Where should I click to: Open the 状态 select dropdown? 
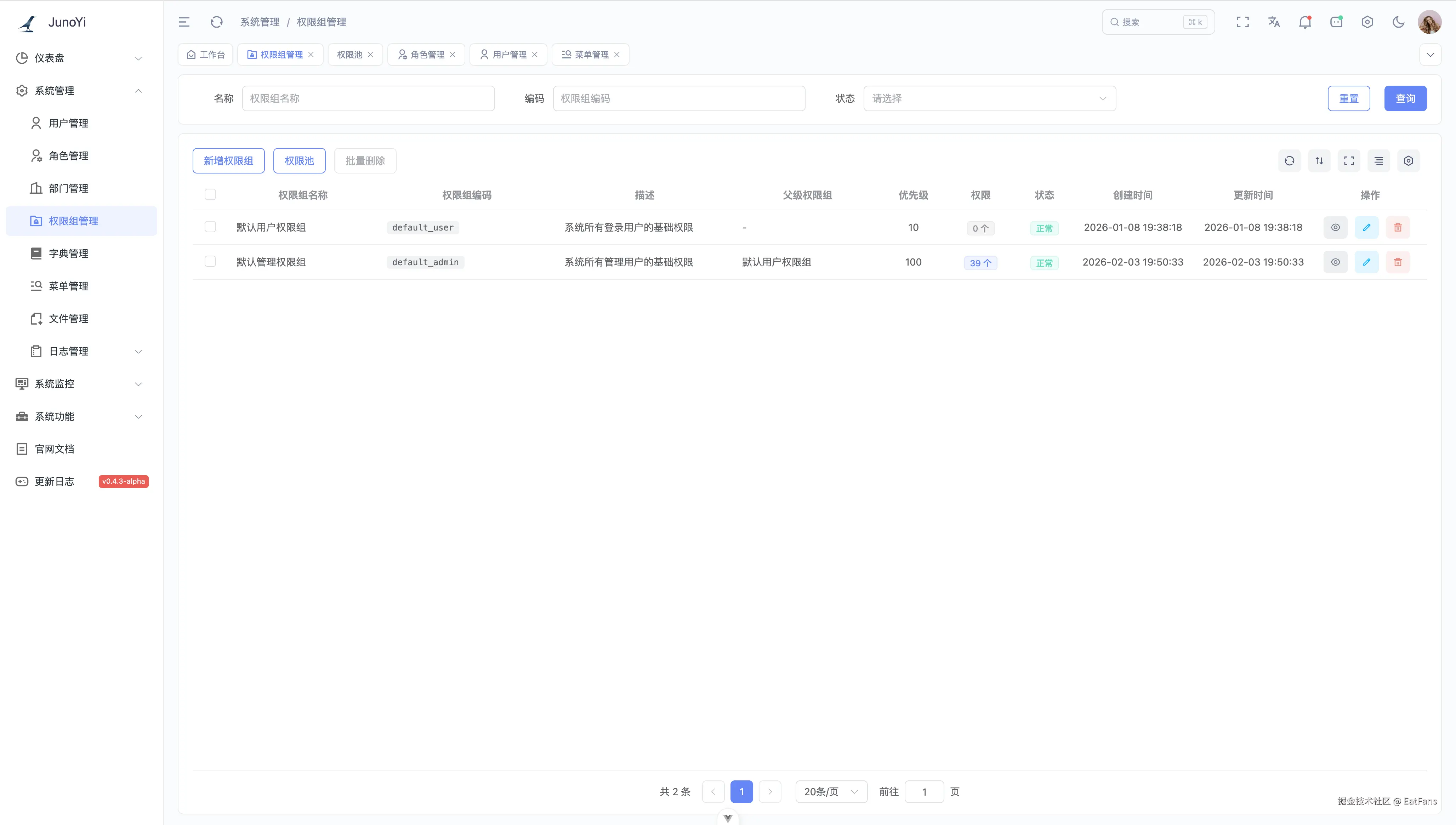click(989, 98)
